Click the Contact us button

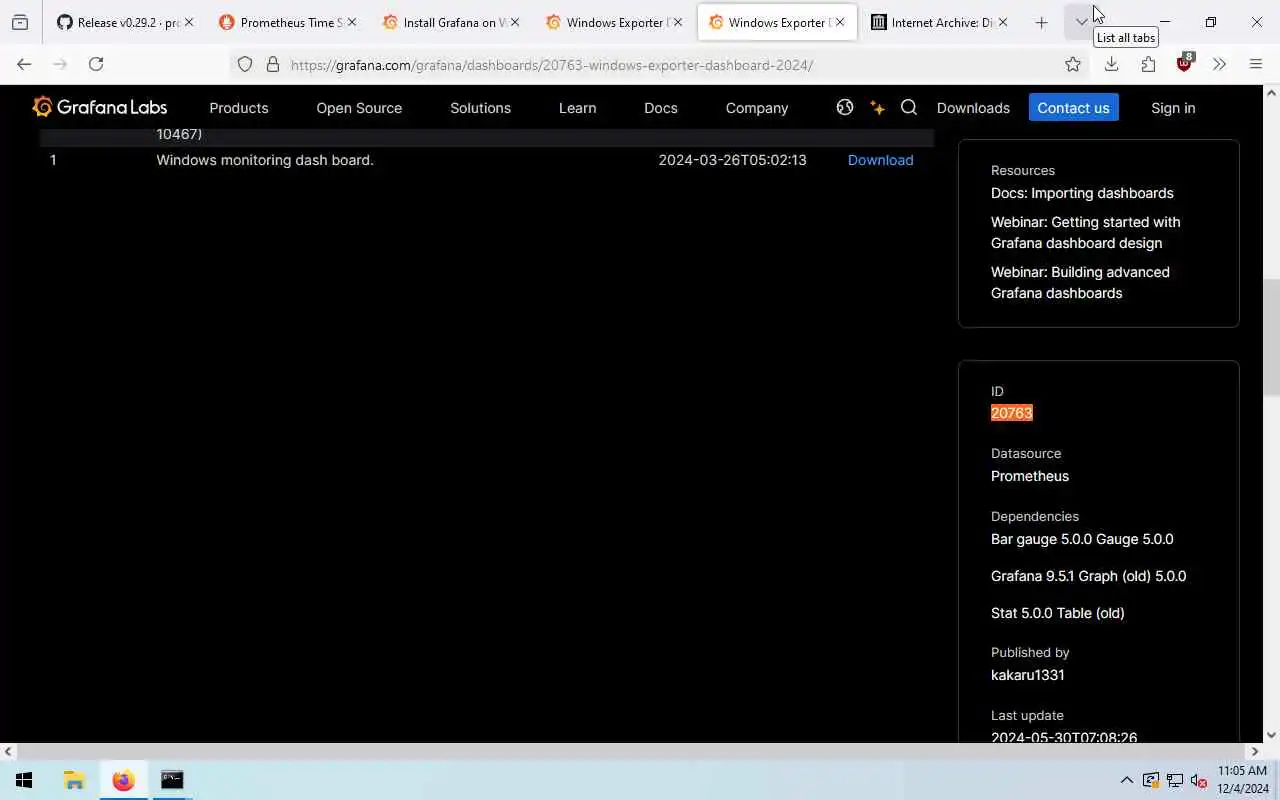[x=1073, y=107]
